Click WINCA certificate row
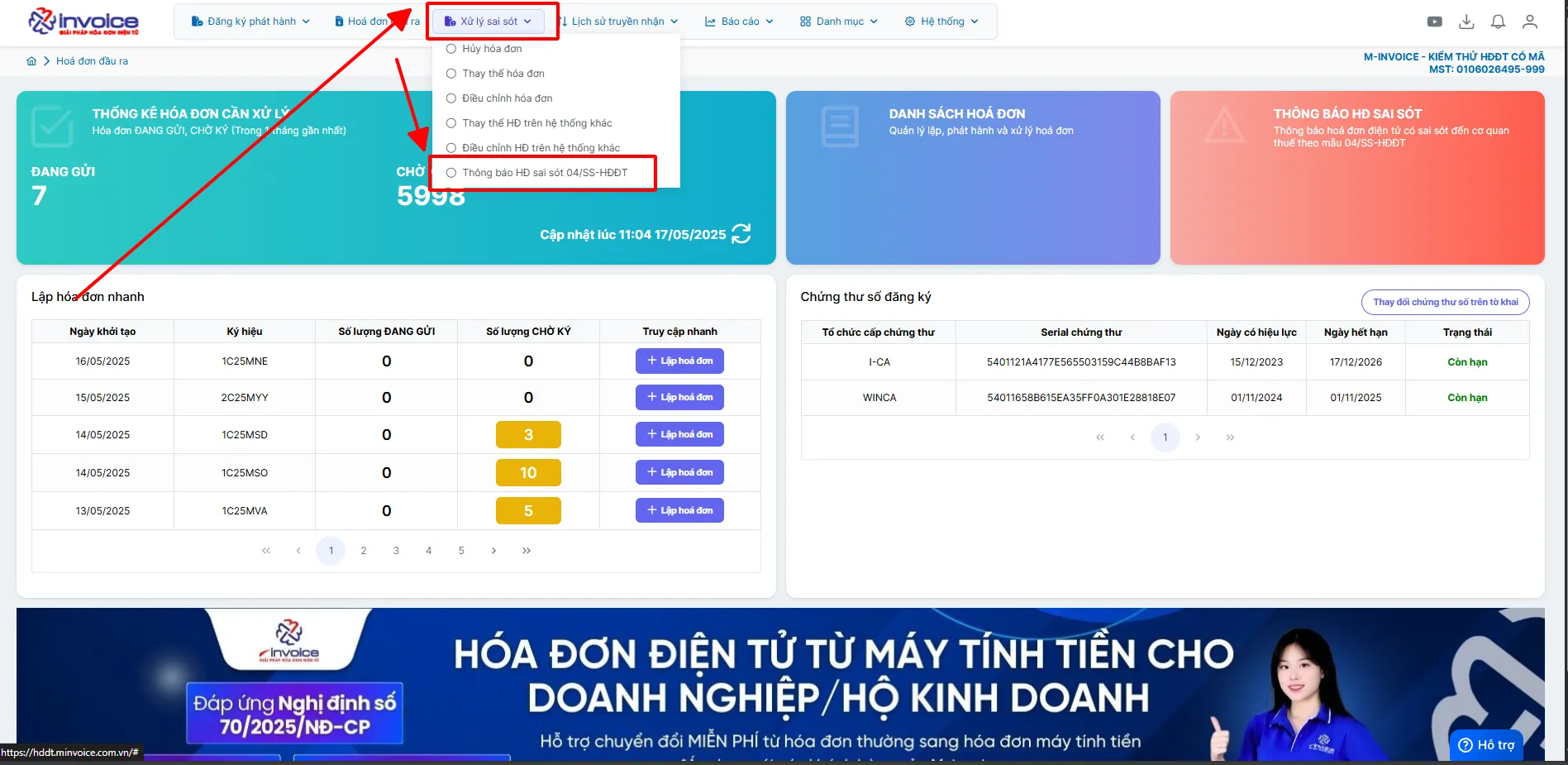The image size is (1568, 765). [1165, 398]
